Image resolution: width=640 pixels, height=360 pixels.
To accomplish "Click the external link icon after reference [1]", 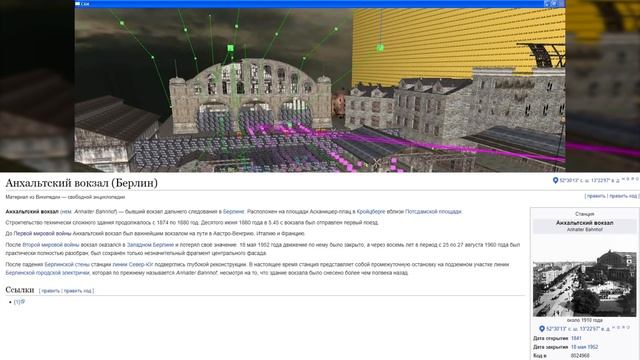I will (23, 301).
